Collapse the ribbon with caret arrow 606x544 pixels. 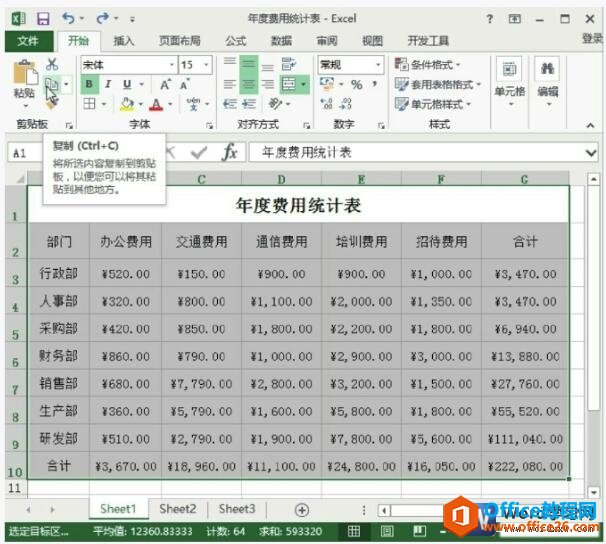[590, 125]
